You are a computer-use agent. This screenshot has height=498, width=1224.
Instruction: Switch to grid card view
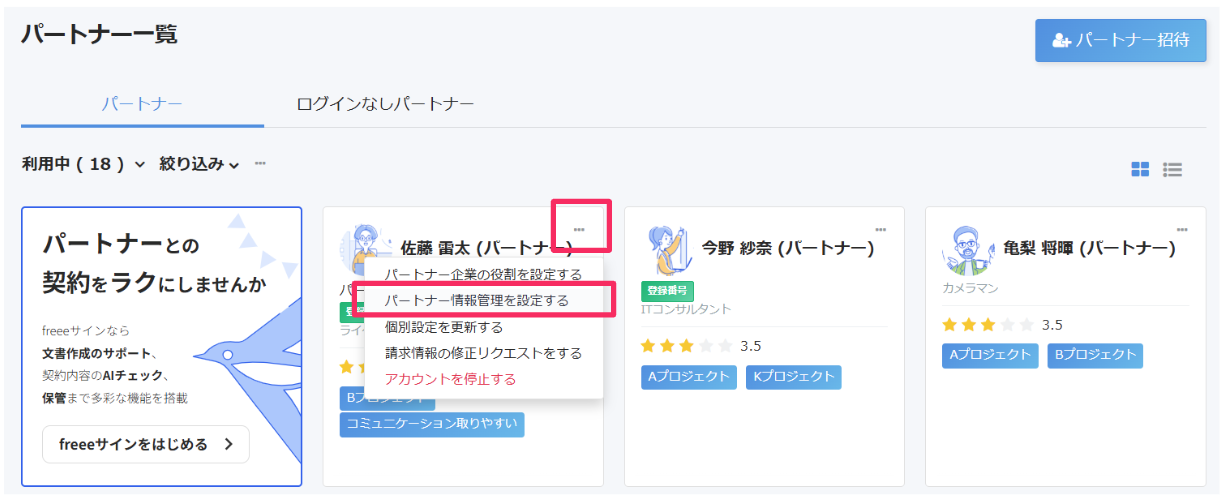pyautogui.click(x=1140, y=169)
